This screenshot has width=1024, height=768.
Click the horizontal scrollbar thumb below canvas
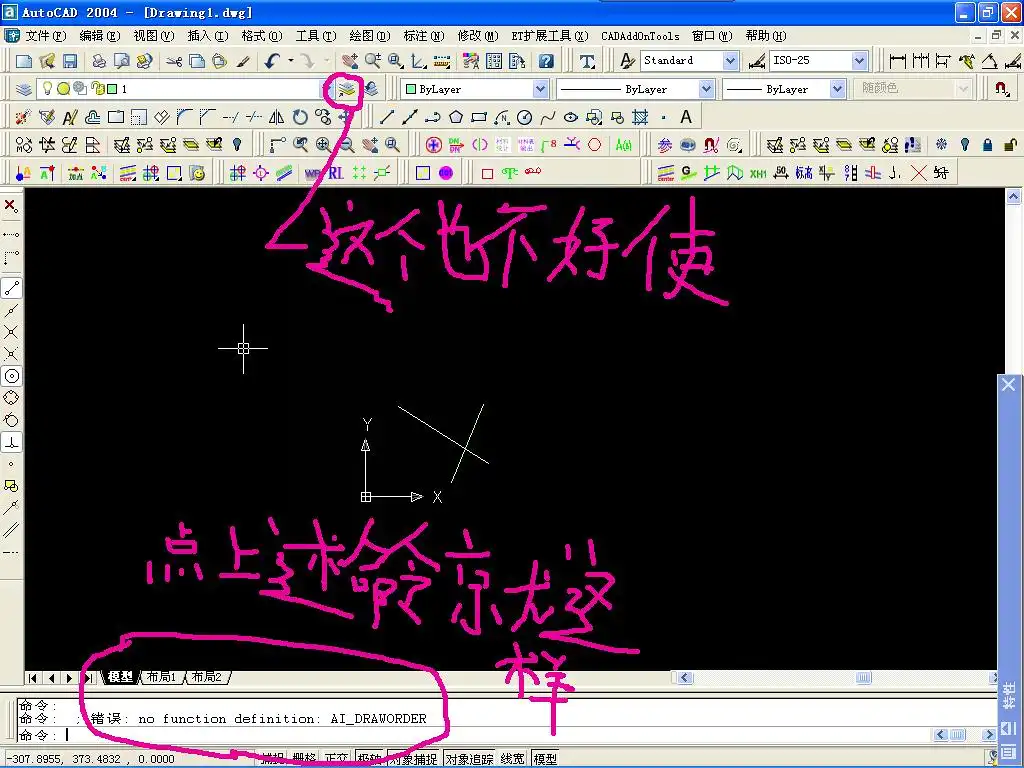tap(863, 678)
